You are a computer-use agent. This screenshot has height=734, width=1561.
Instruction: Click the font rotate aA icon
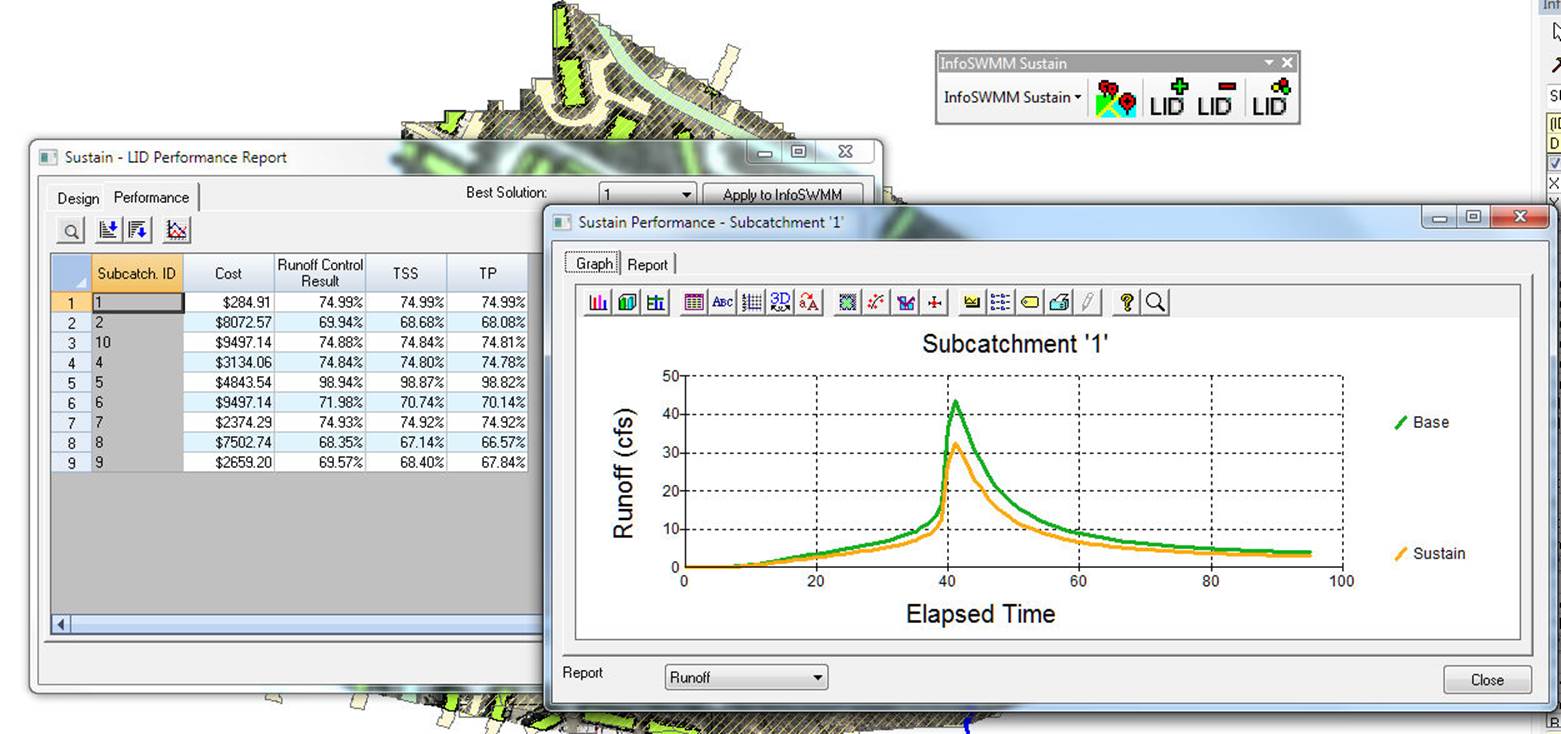tap(810, 302)
